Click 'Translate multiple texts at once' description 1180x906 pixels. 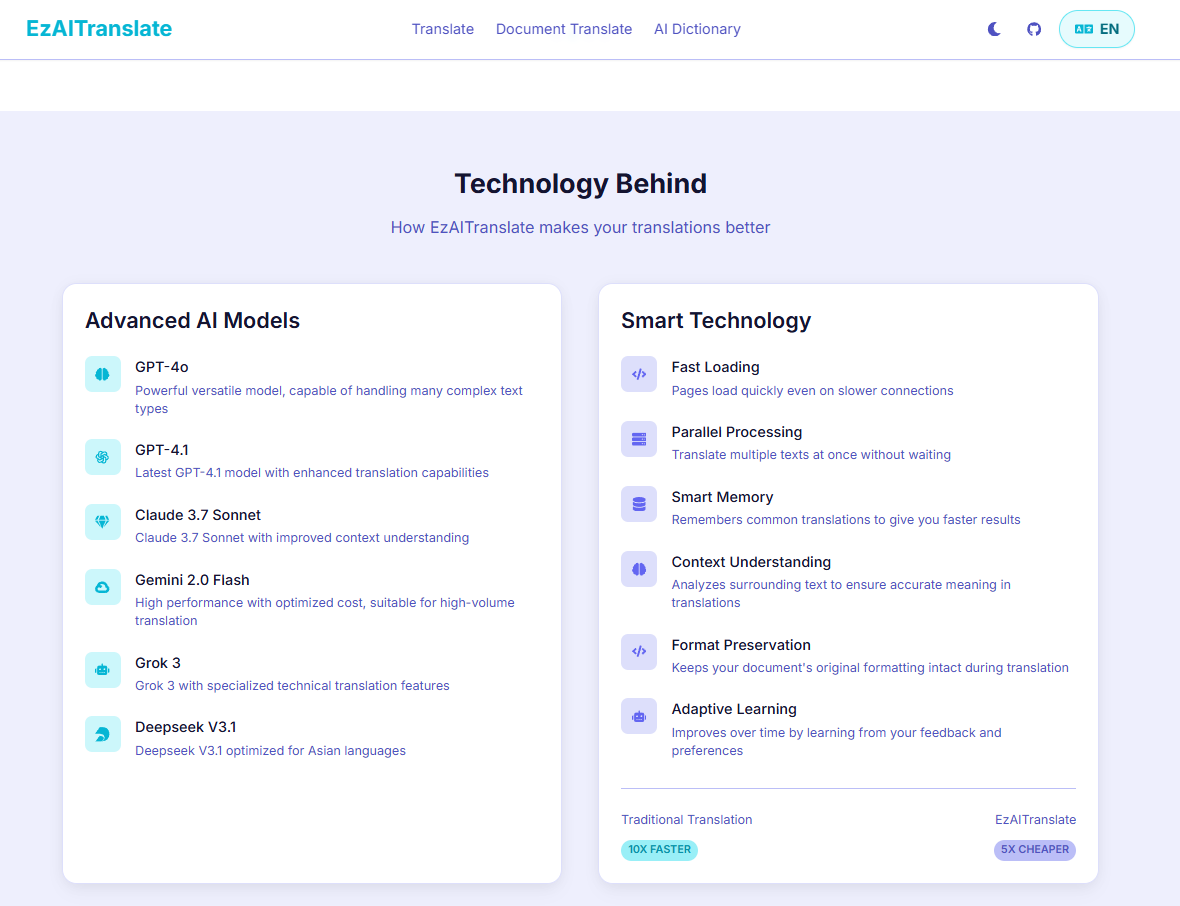pyautogui.click(x=810, y=455)
